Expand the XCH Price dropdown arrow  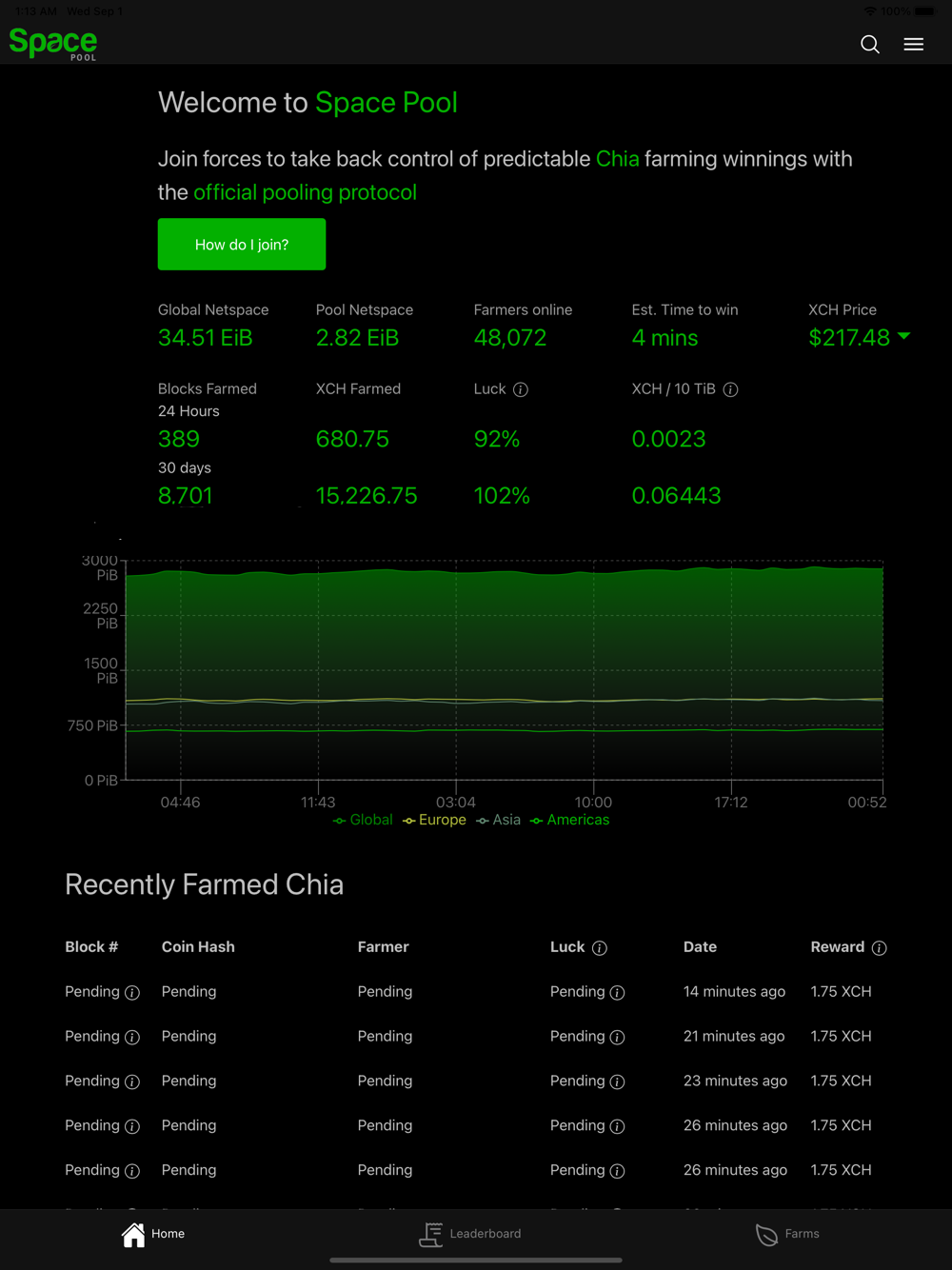pyautogui.click(x=904, y=336)
